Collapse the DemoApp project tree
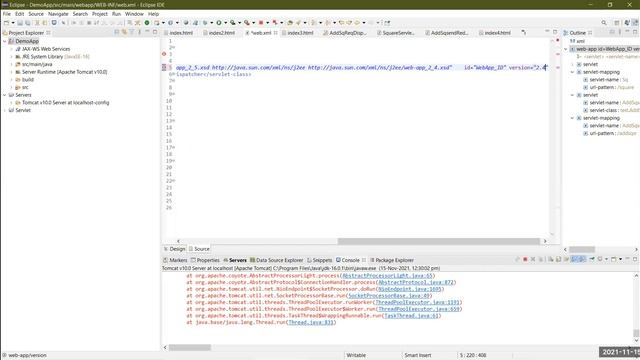 click(4, 41)
